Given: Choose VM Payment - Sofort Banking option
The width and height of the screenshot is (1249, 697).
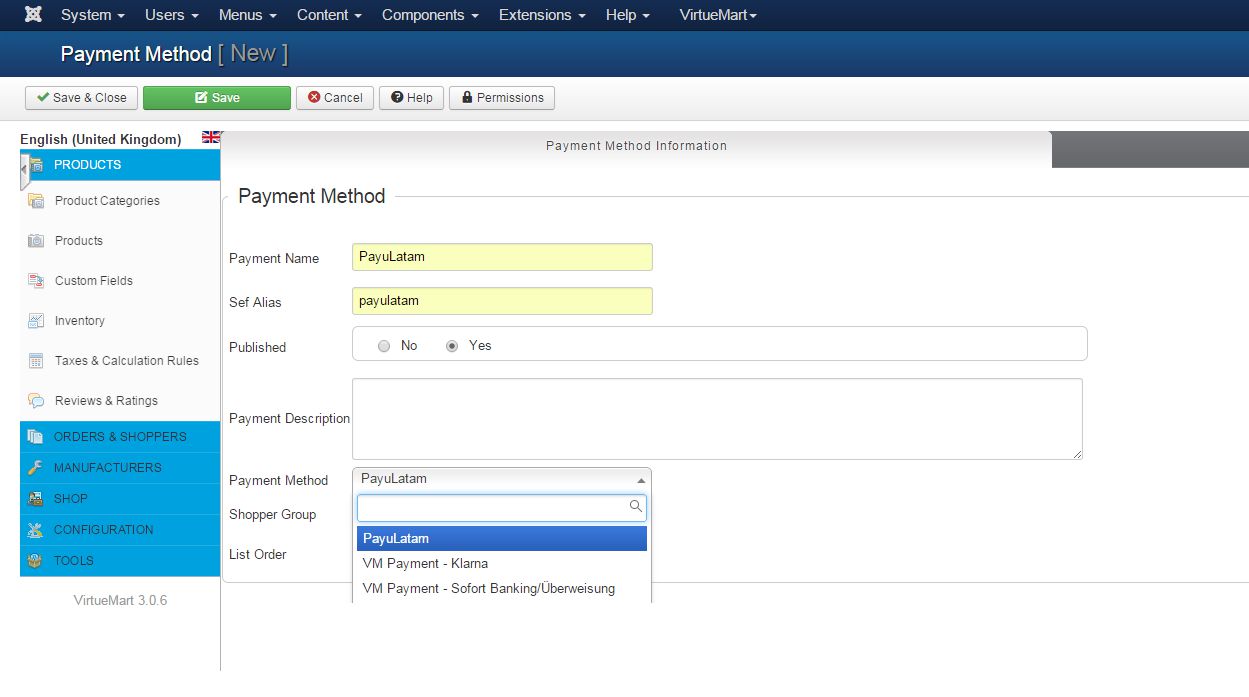Looking at the screenshot, I should coord(502,588).
